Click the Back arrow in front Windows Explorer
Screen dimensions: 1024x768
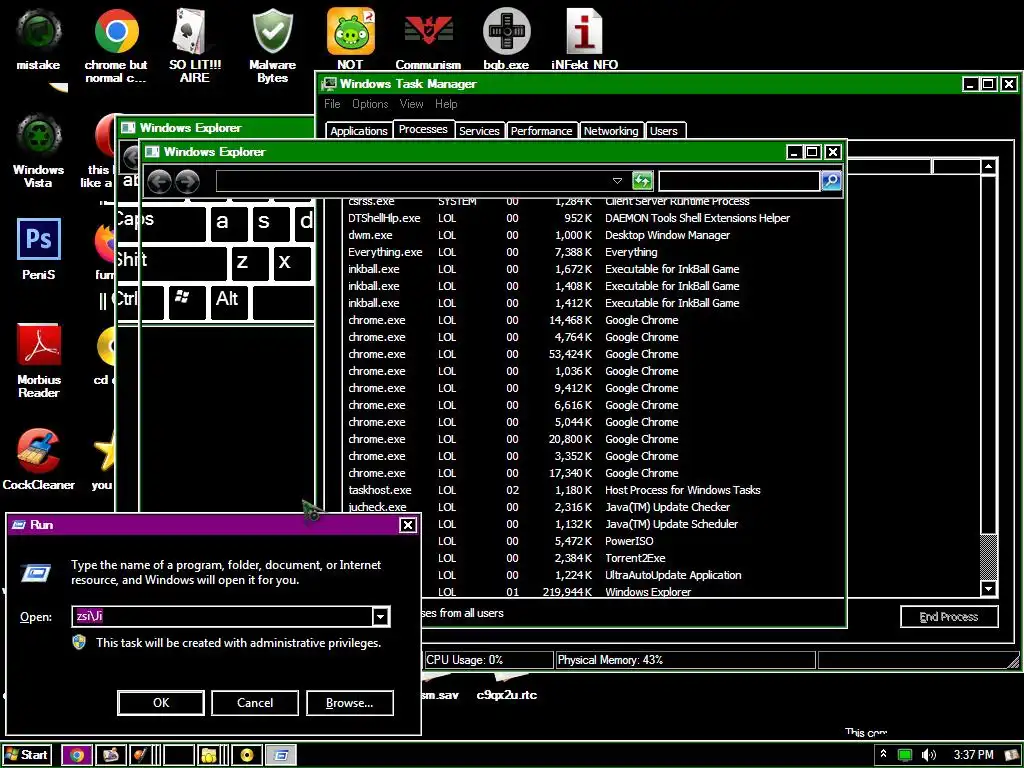point(159,181)
